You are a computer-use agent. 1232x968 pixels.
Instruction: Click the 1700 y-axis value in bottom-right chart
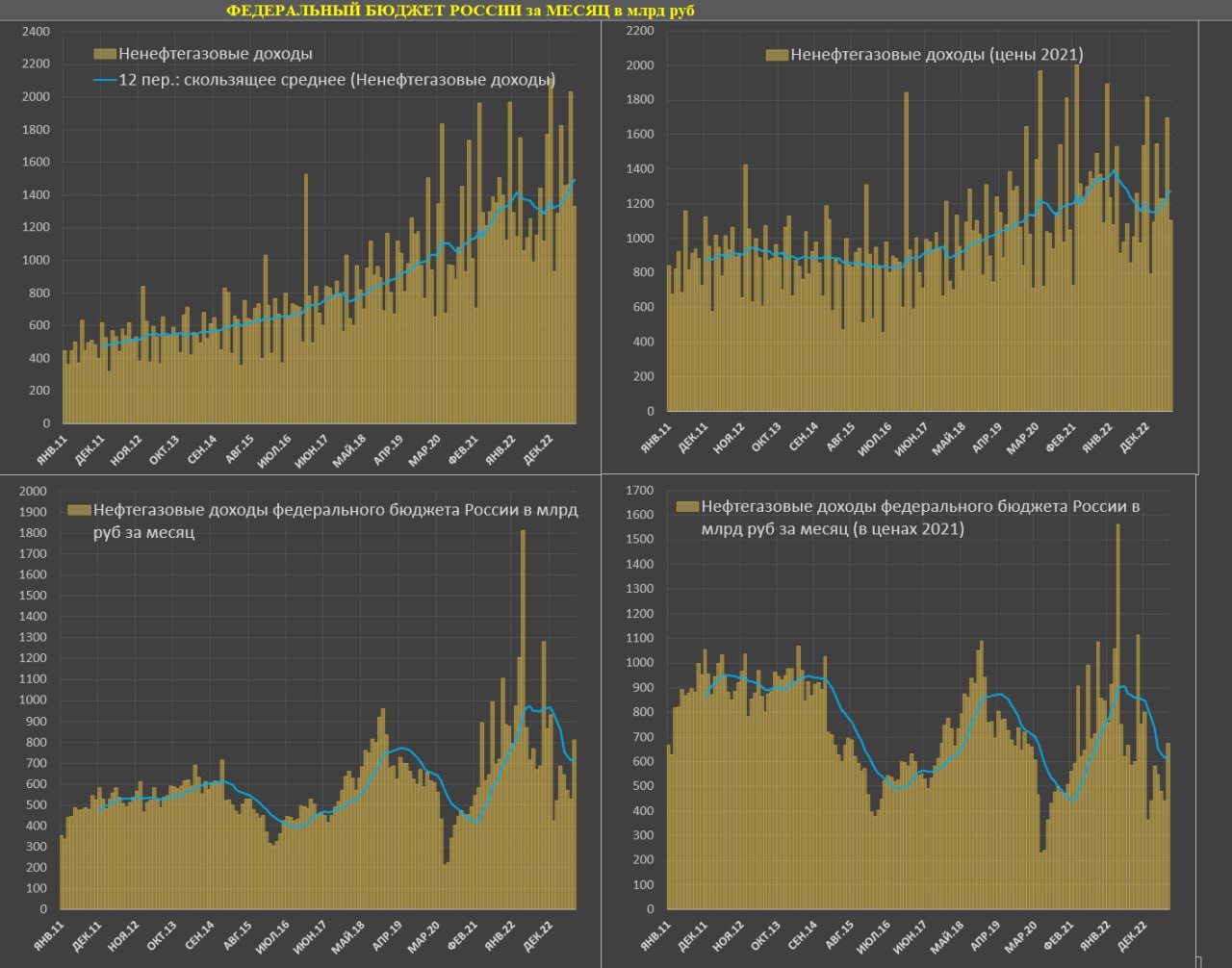tap(640, 491)
